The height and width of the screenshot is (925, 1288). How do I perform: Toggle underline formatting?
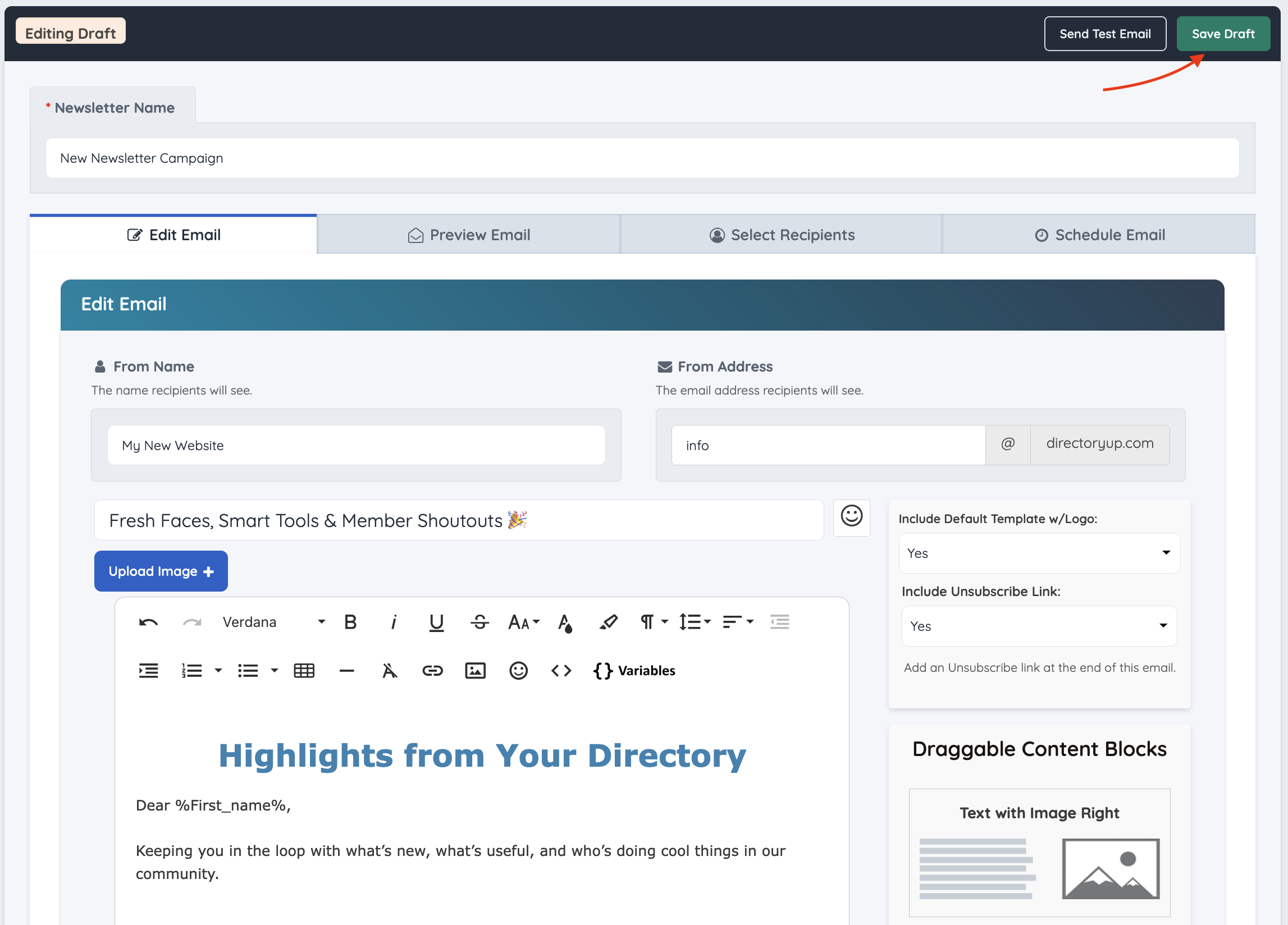tap(436, 622)
